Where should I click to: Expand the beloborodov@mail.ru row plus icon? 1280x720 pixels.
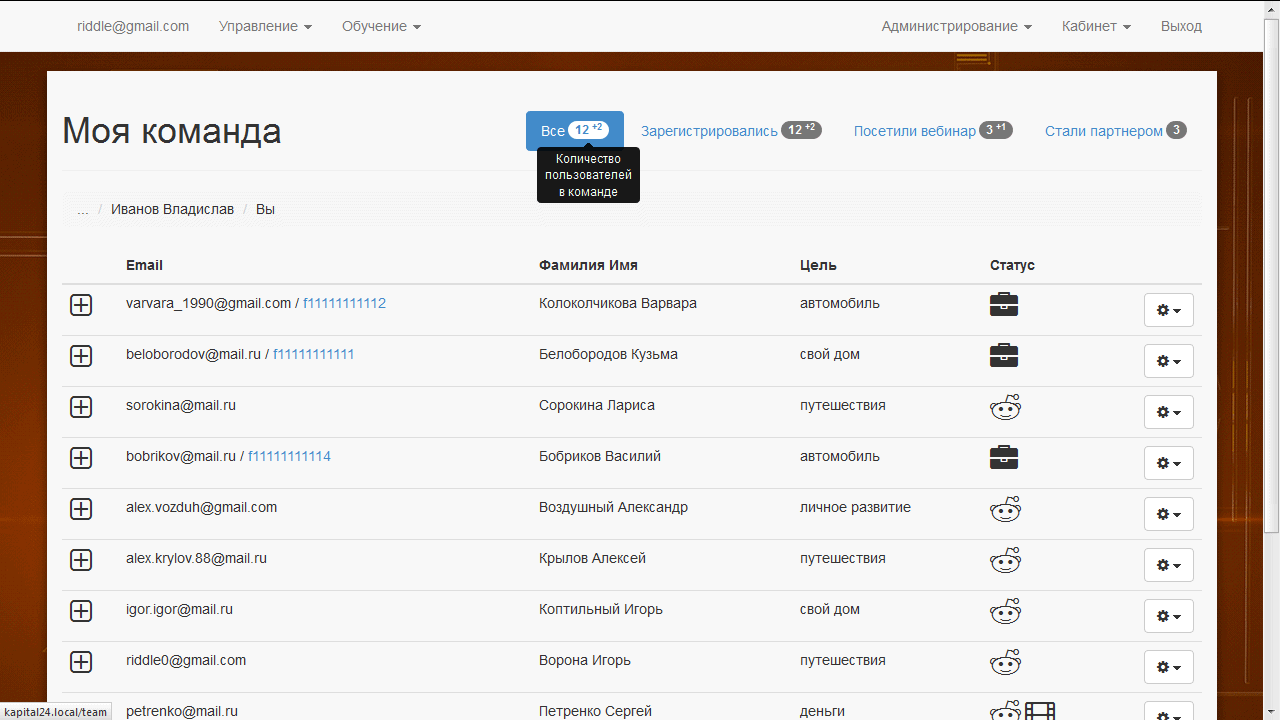pyautogui.click(x=81, y=356)
